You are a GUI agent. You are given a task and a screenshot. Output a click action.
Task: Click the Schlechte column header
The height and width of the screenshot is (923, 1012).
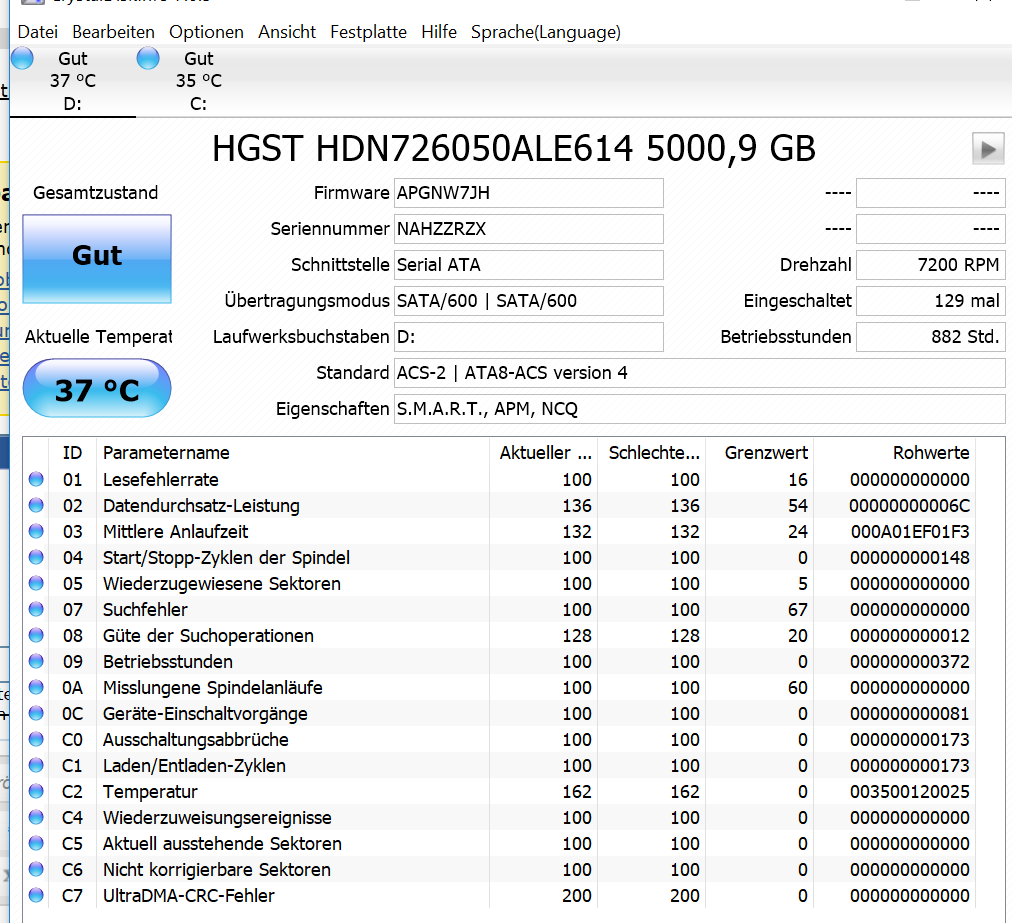pos(652,452)
